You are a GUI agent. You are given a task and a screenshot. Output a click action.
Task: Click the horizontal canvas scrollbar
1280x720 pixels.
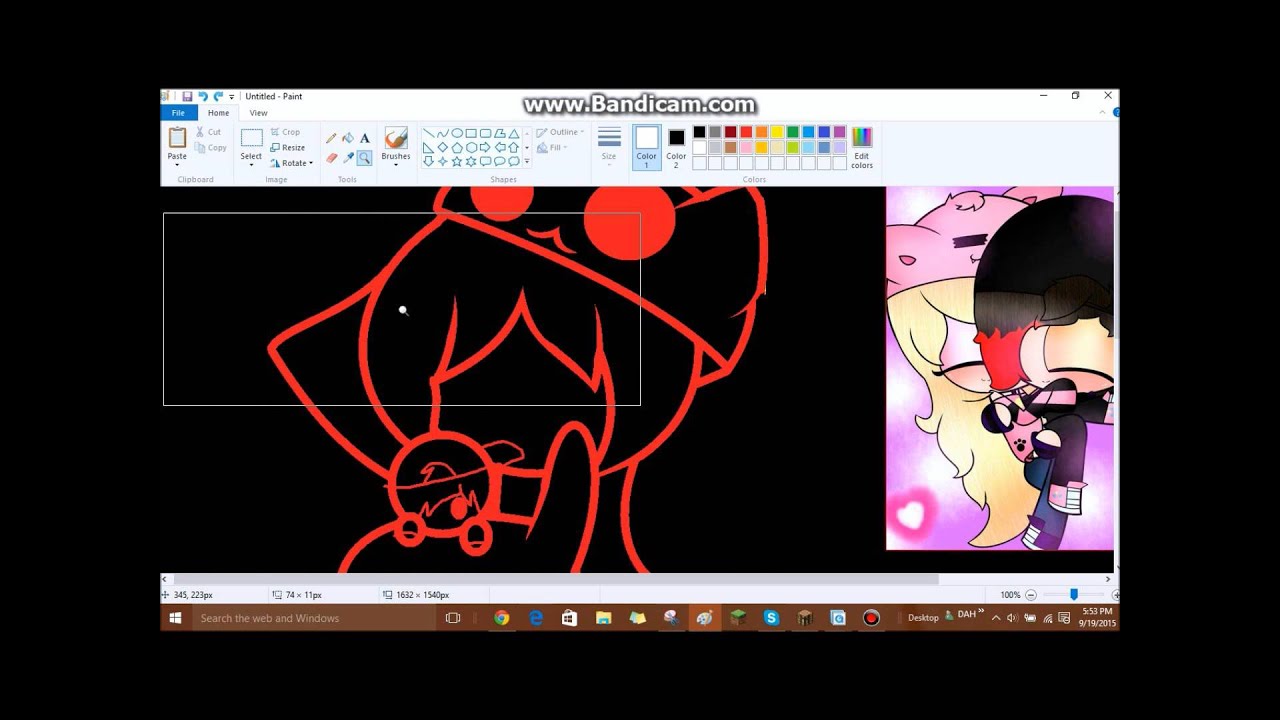556,579
